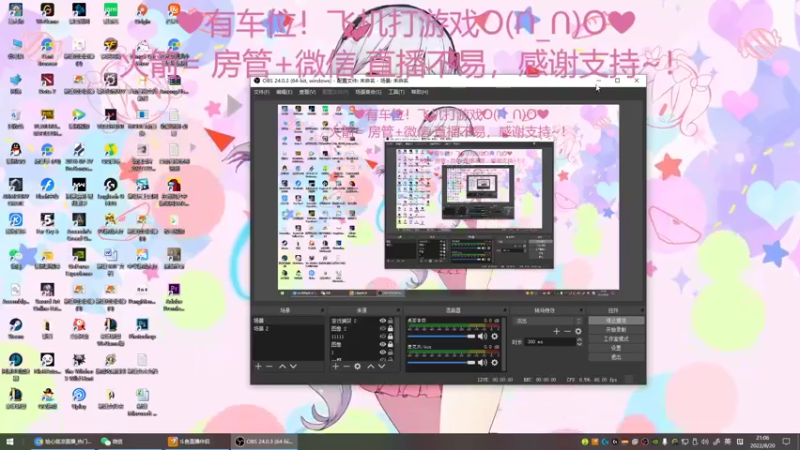Move the source up in the Sources panel
This screenshot has height=450, width=800.
(370, 366)
